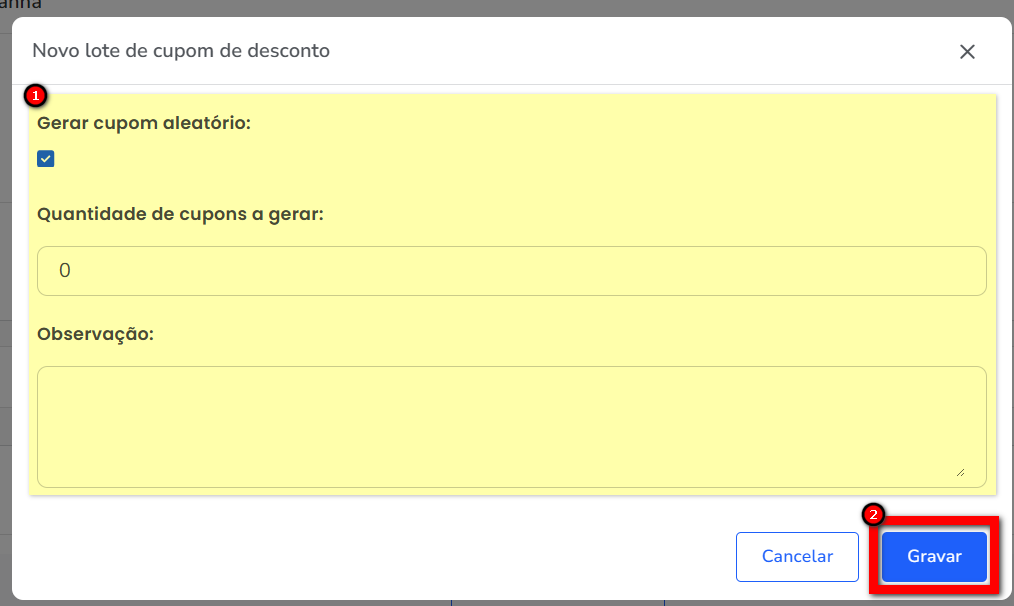This screenshot has width=1014, height=606.
Task: Click the Observação field label
Action: pos(95,333)
